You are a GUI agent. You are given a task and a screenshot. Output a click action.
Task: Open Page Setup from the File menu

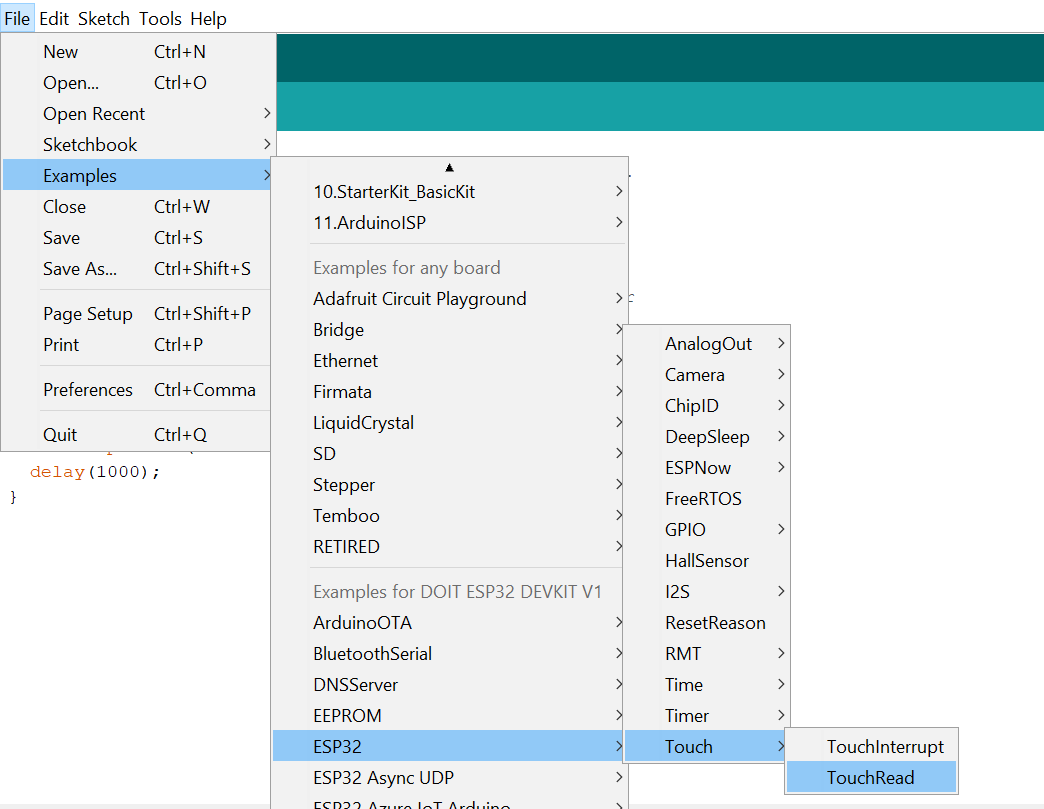(x=138, y=314)
